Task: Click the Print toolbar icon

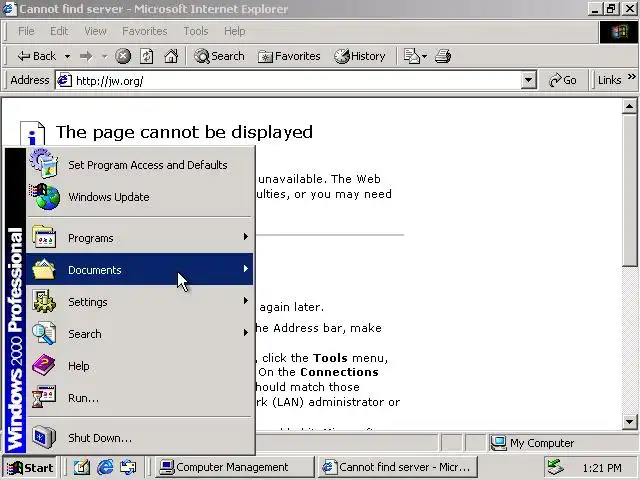Action: (443, 56)
